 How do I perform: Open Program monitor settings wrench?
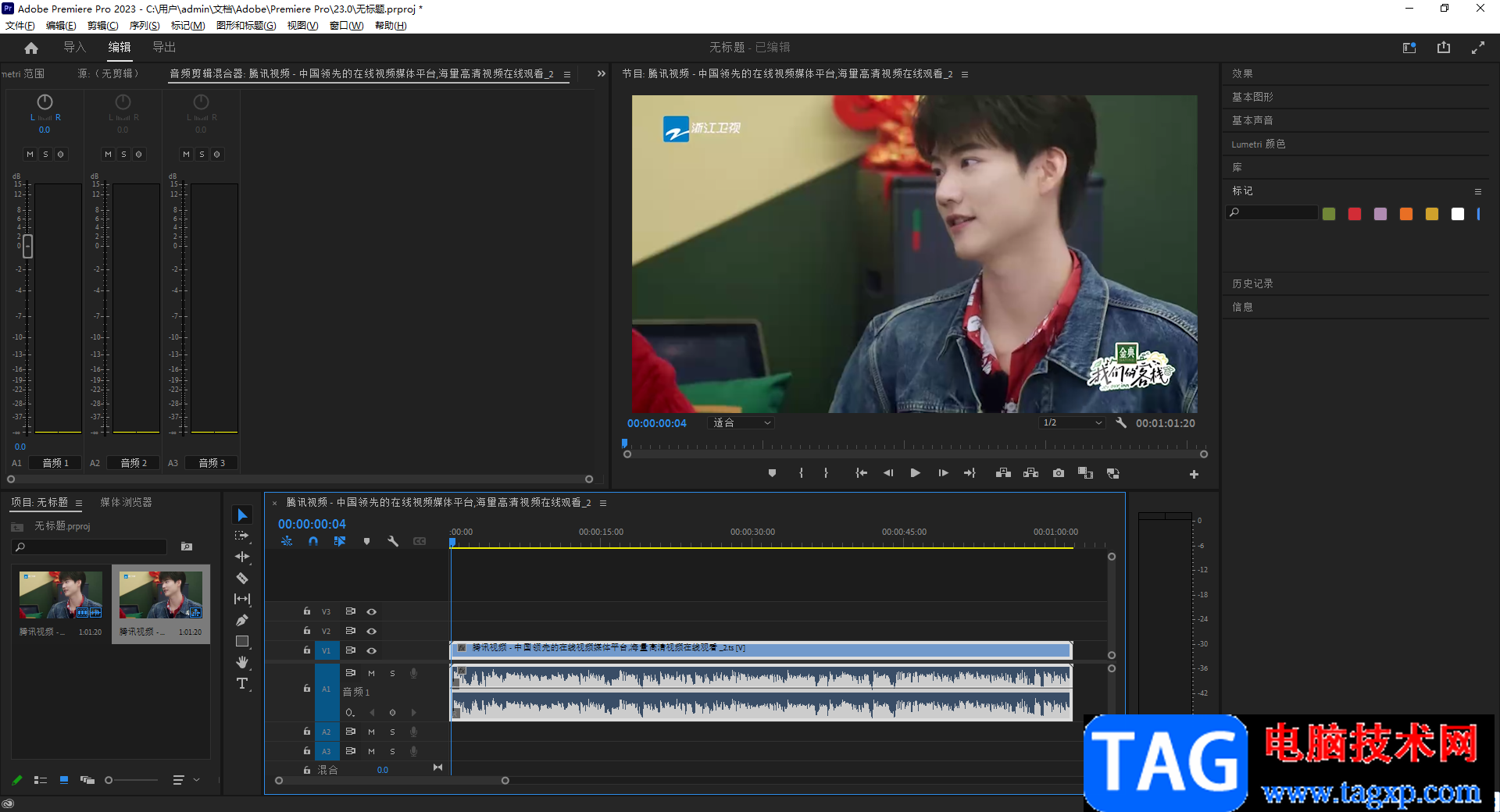pyautogui.click(x=1121, y=422)
